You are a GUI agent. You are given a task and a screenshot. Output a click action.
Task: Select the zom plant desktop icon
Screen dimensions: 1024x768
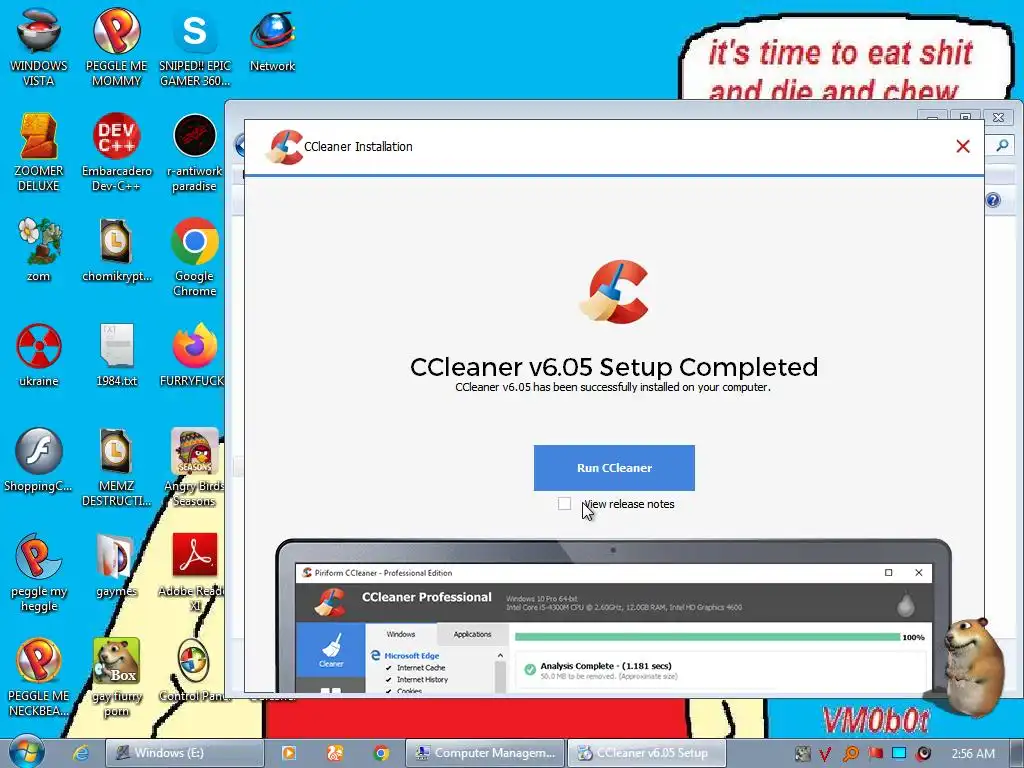click(39, 249)
